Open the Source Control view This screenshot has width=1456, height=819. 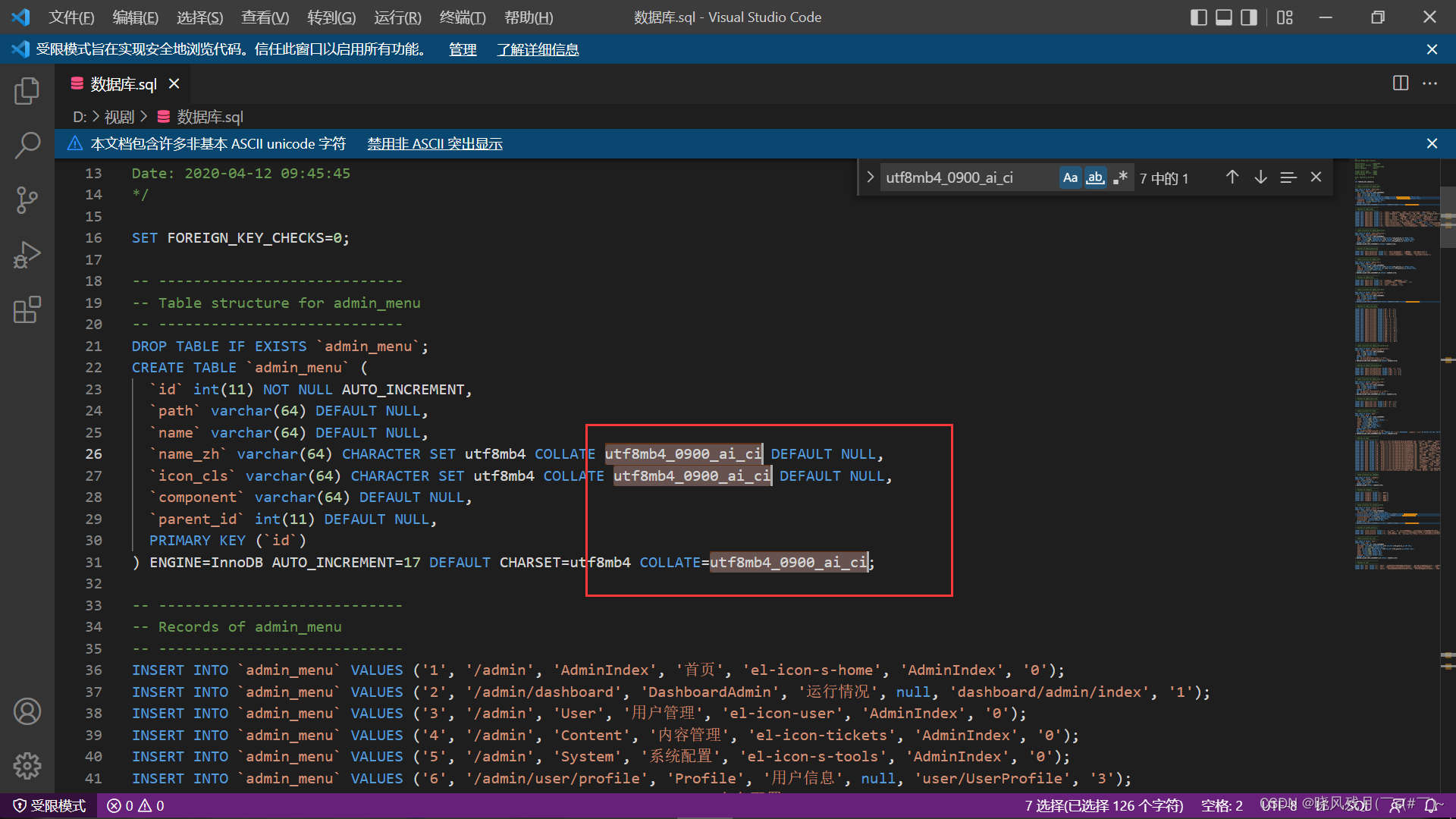(27, 200)
